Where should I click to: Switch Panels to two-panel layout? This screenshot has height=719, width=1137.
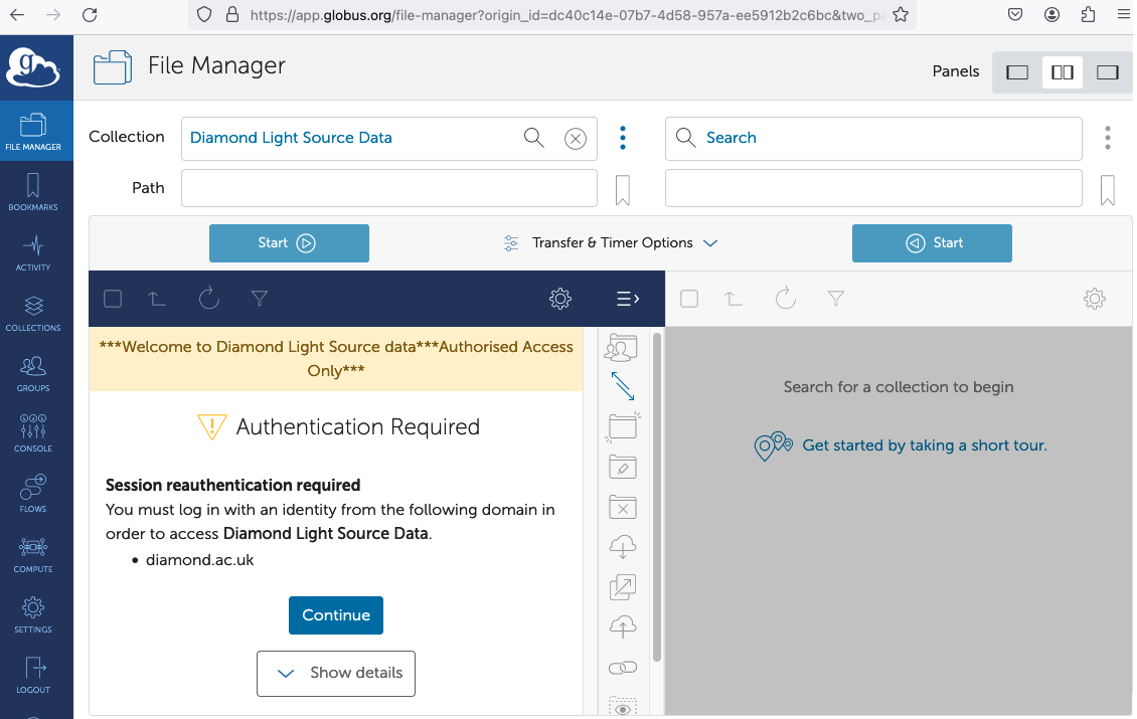(1062, 72)
